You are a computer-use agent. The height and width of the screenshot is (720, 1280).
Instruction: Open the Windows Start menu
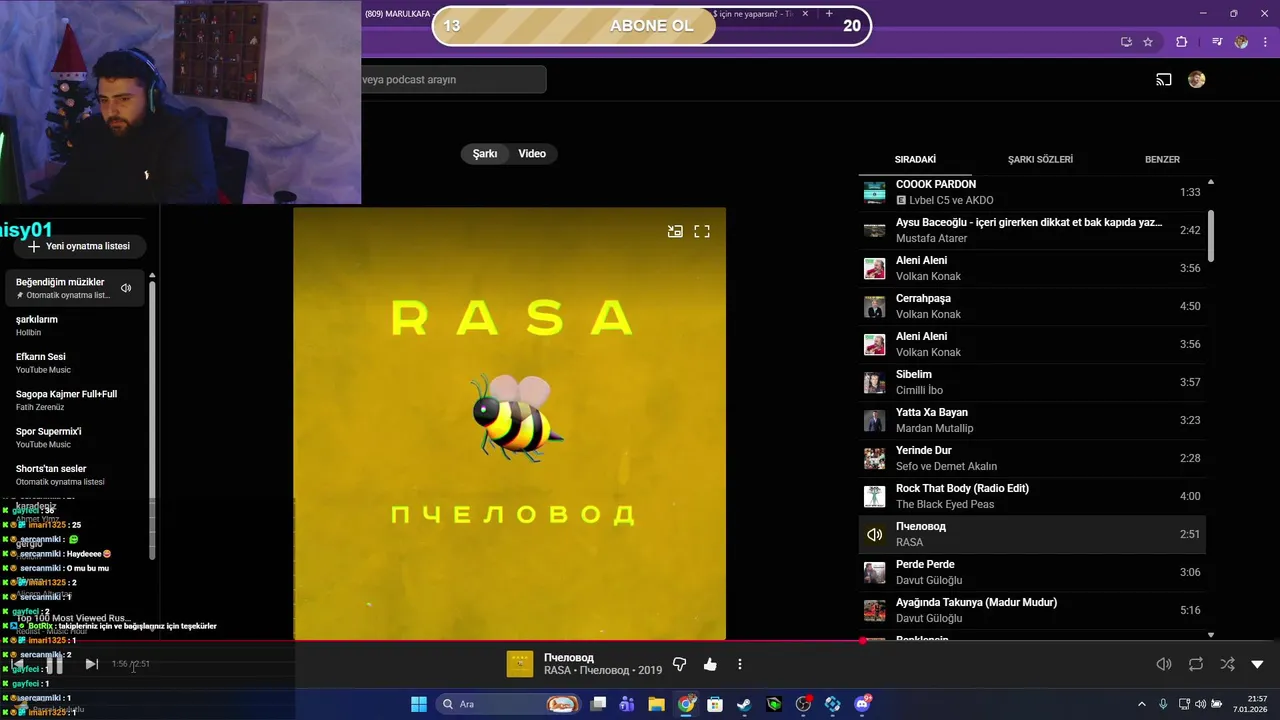point(419,704)
